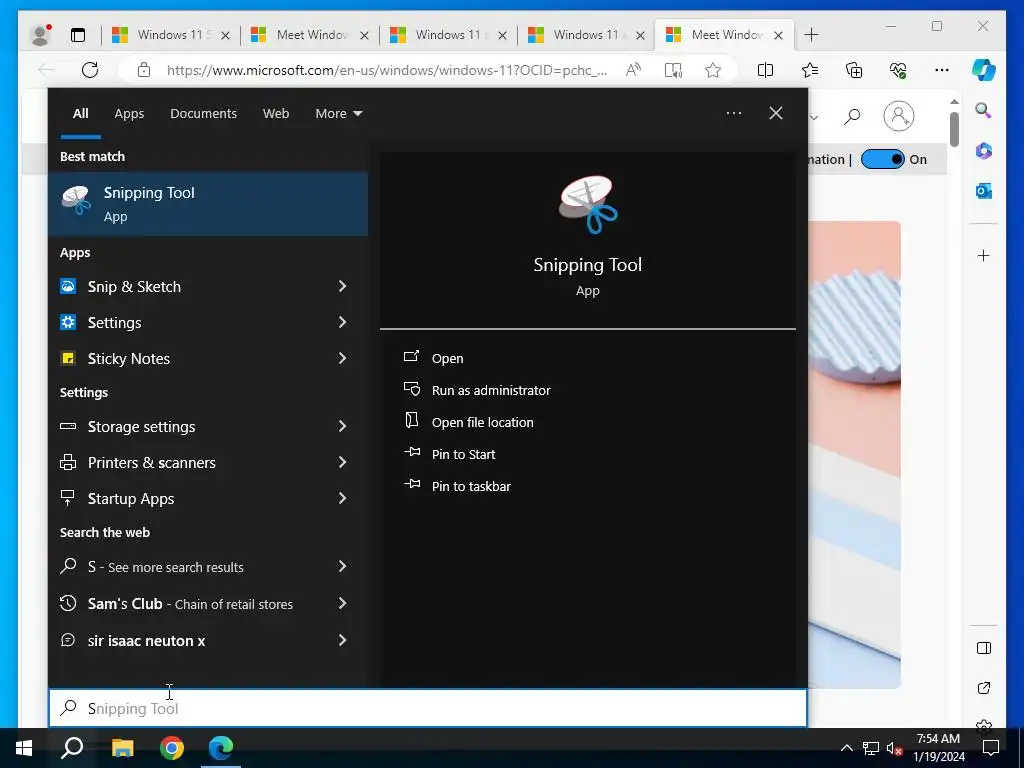Switch to the Documents search tab
Screen dimensions: 1024x768
tap(203, 114)
